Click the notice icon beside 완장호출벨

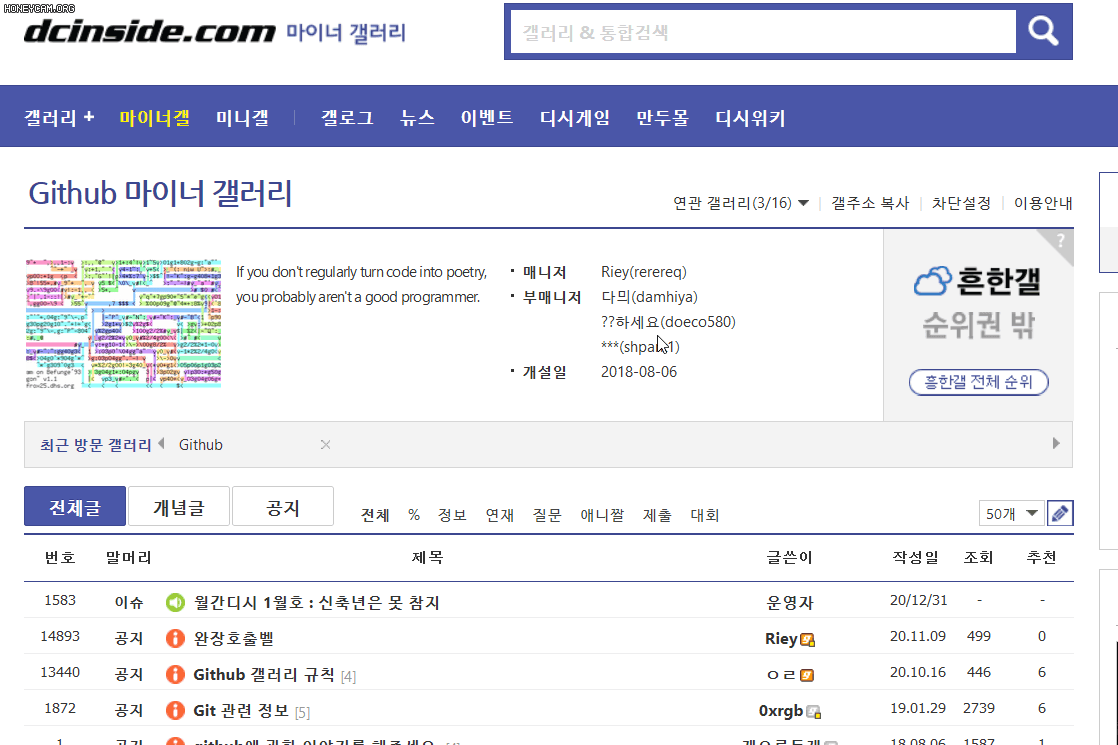click(x=175, y=638)
